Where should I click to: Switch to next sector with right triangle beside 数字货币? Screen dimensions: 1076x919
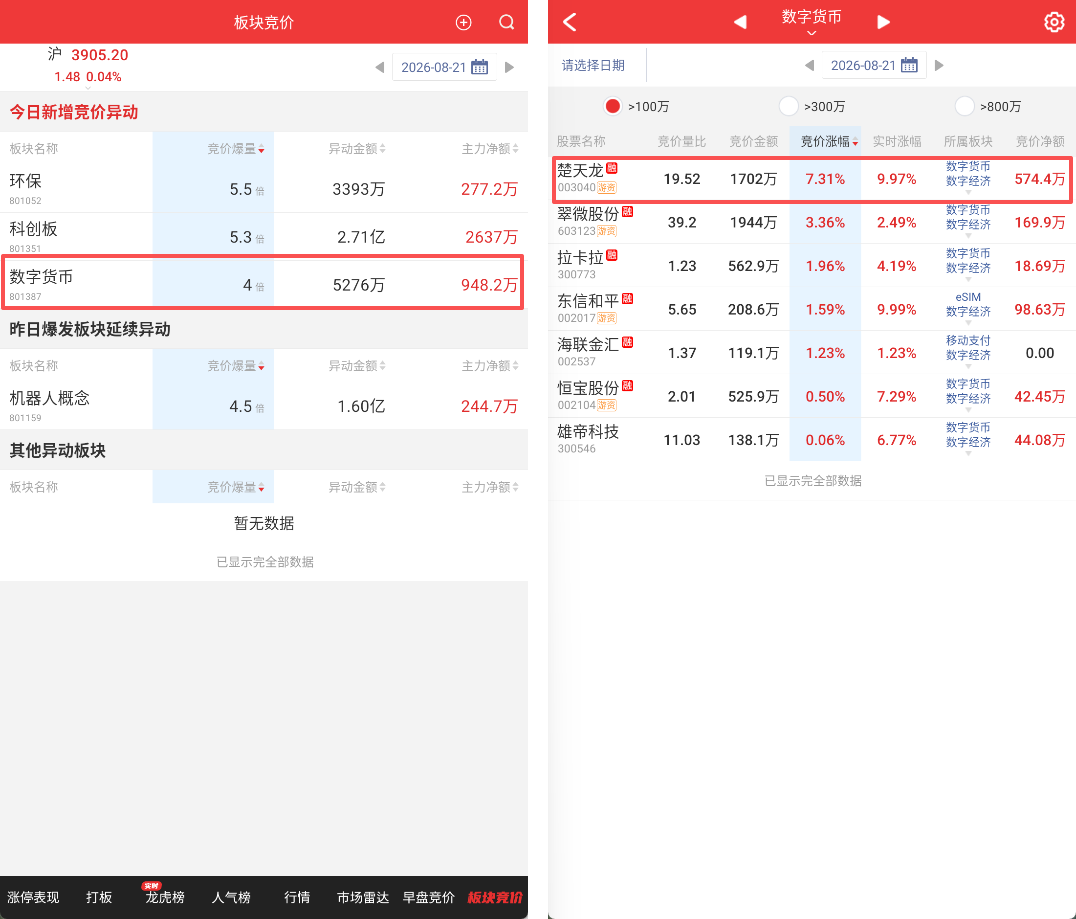click(x=884, y=22)
